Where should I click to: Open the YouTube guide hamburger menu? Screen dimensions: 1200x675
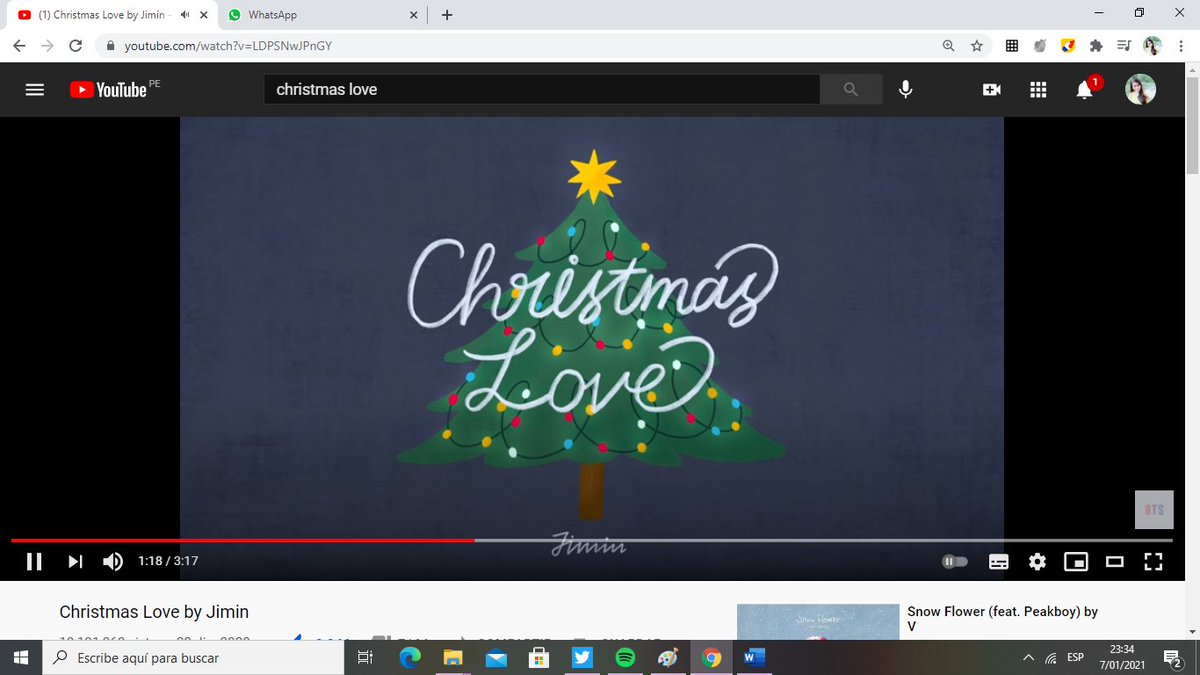pos(35,89)
